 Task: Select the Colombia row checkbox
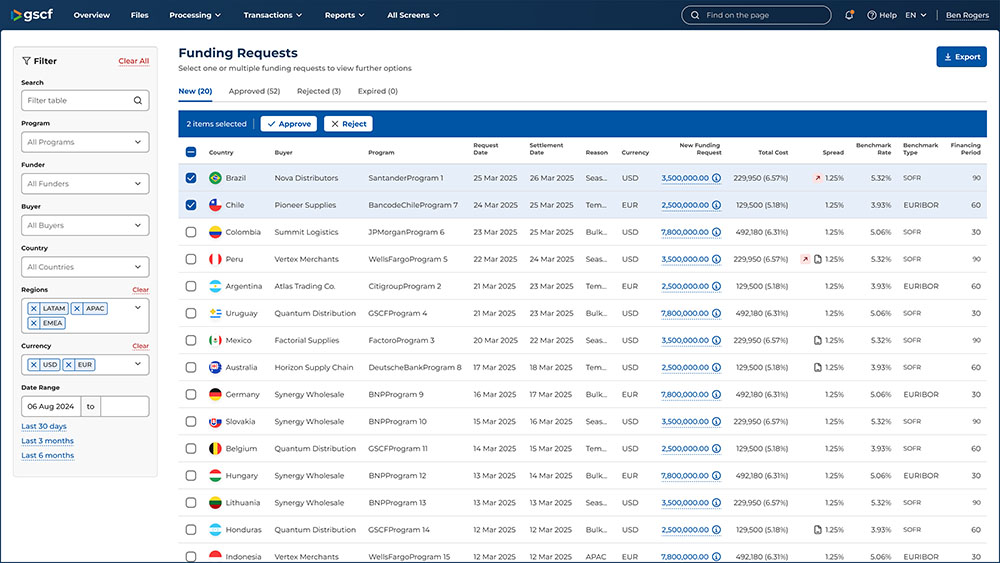click(x=191, y=232)
